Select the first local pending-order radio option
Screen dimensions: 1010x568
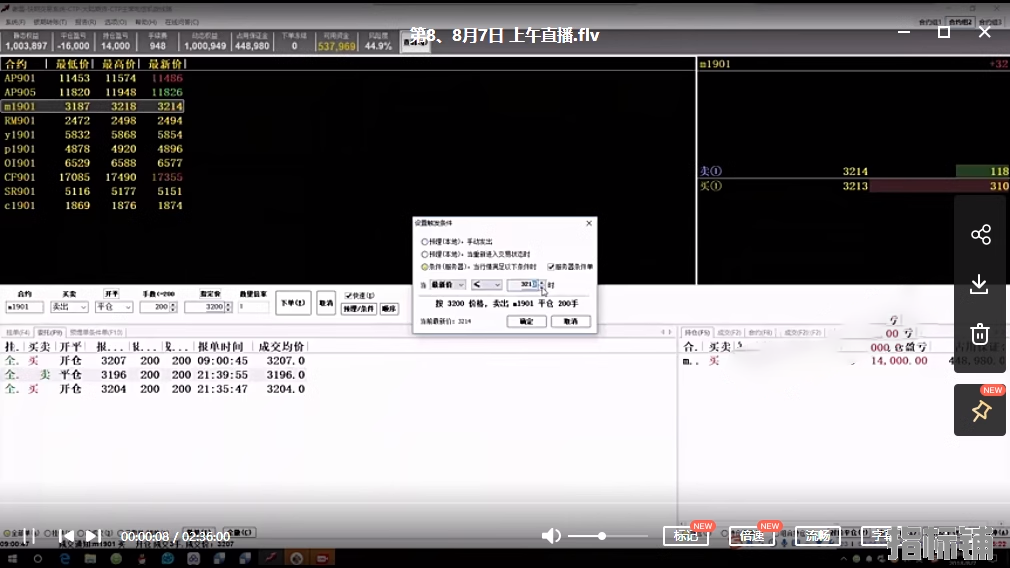(x=424, y=241)
